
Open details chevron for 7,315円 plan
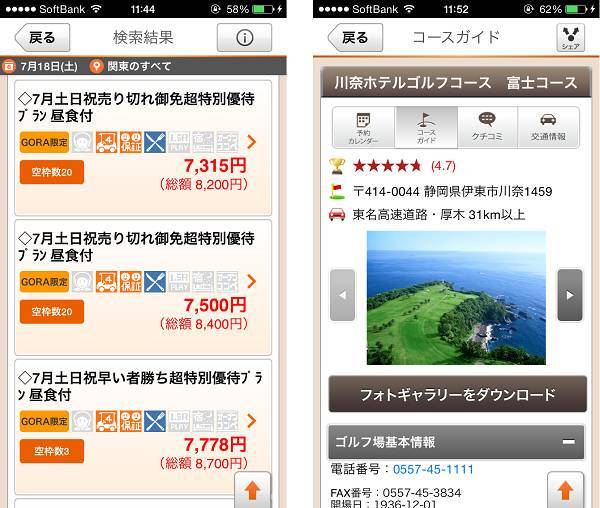point(251,142)
